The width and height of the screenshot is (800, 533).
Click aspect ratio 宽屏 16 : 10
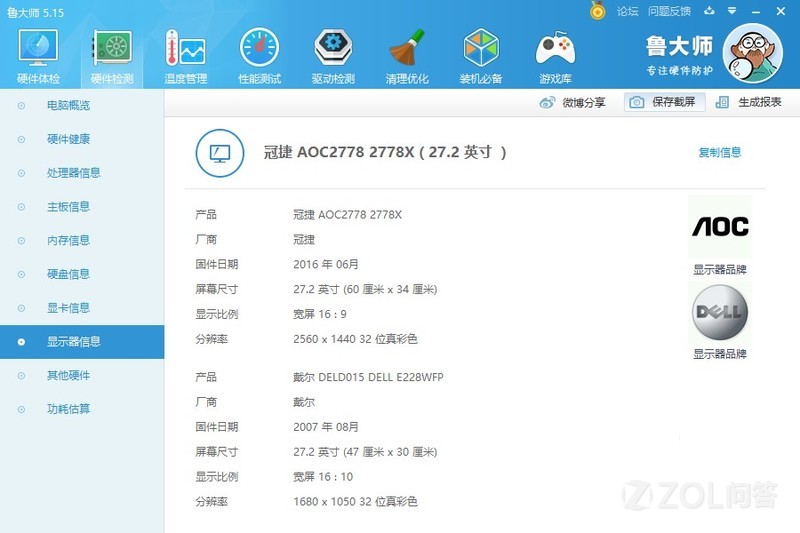pyautogui.click(x=323, y=477)
